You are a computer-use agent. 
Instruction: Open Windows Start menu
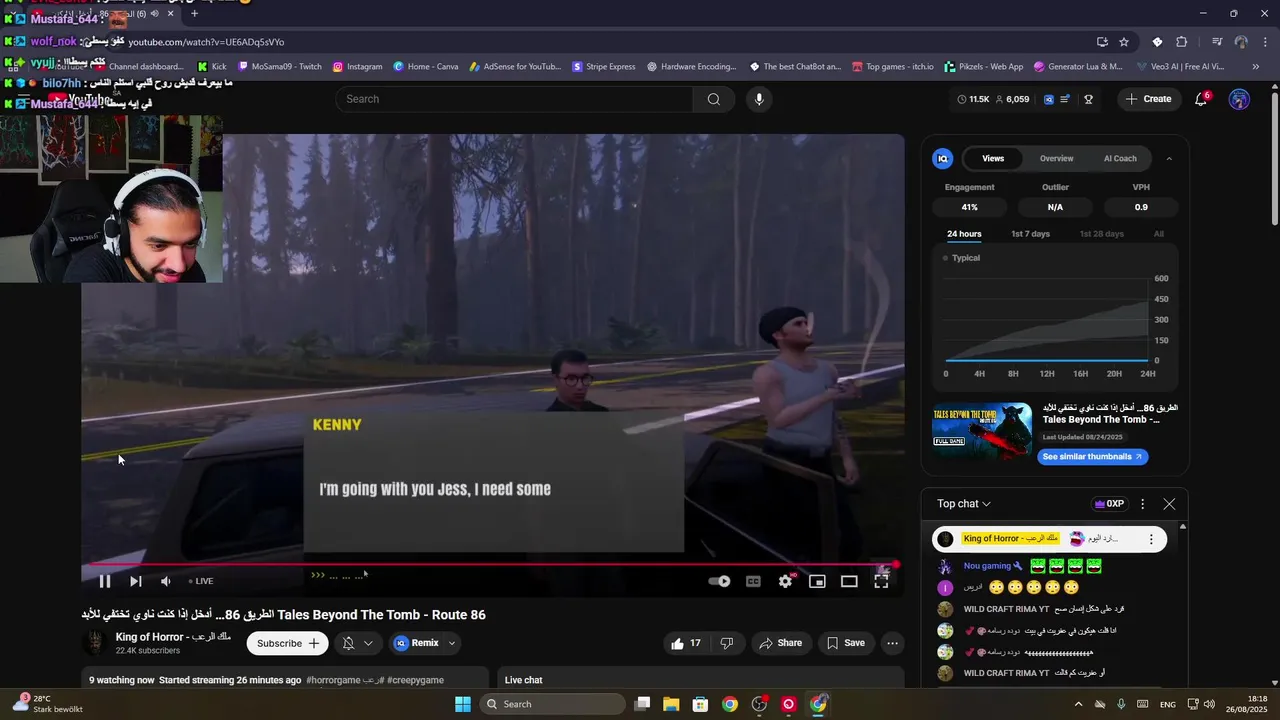(463, 704)
